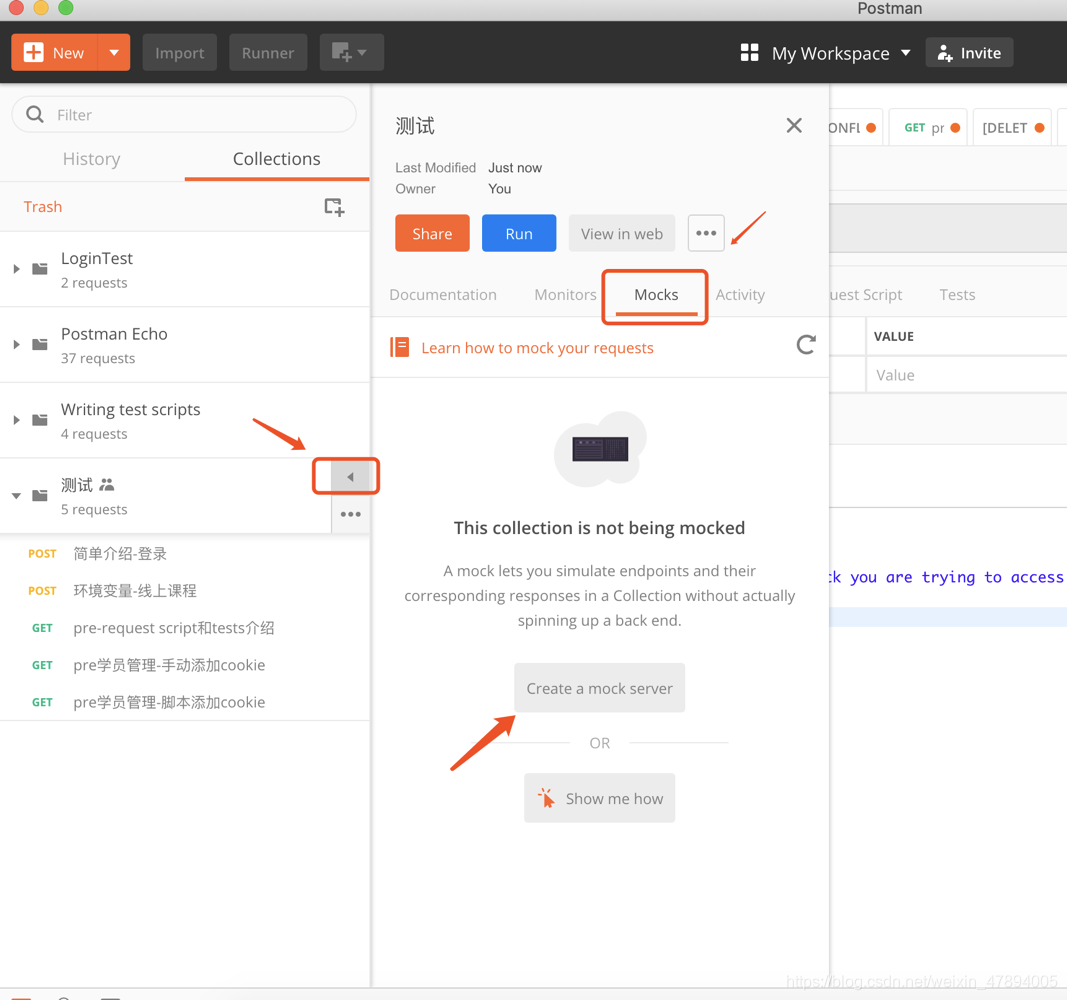Click the Share button
Screen dimensions: 1067x1000
[x=432, y=233]
